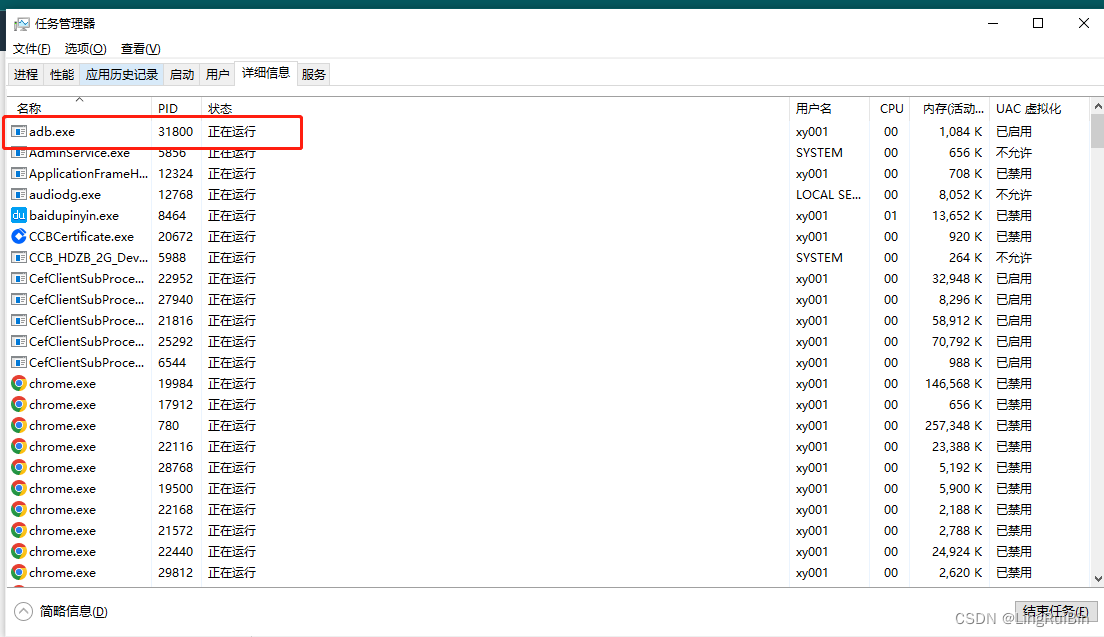The height and width of the screenshot is (637, 1104).
Task: Click the adb.exe process icon
Action: pyautogui.click(x=19, y=132)
